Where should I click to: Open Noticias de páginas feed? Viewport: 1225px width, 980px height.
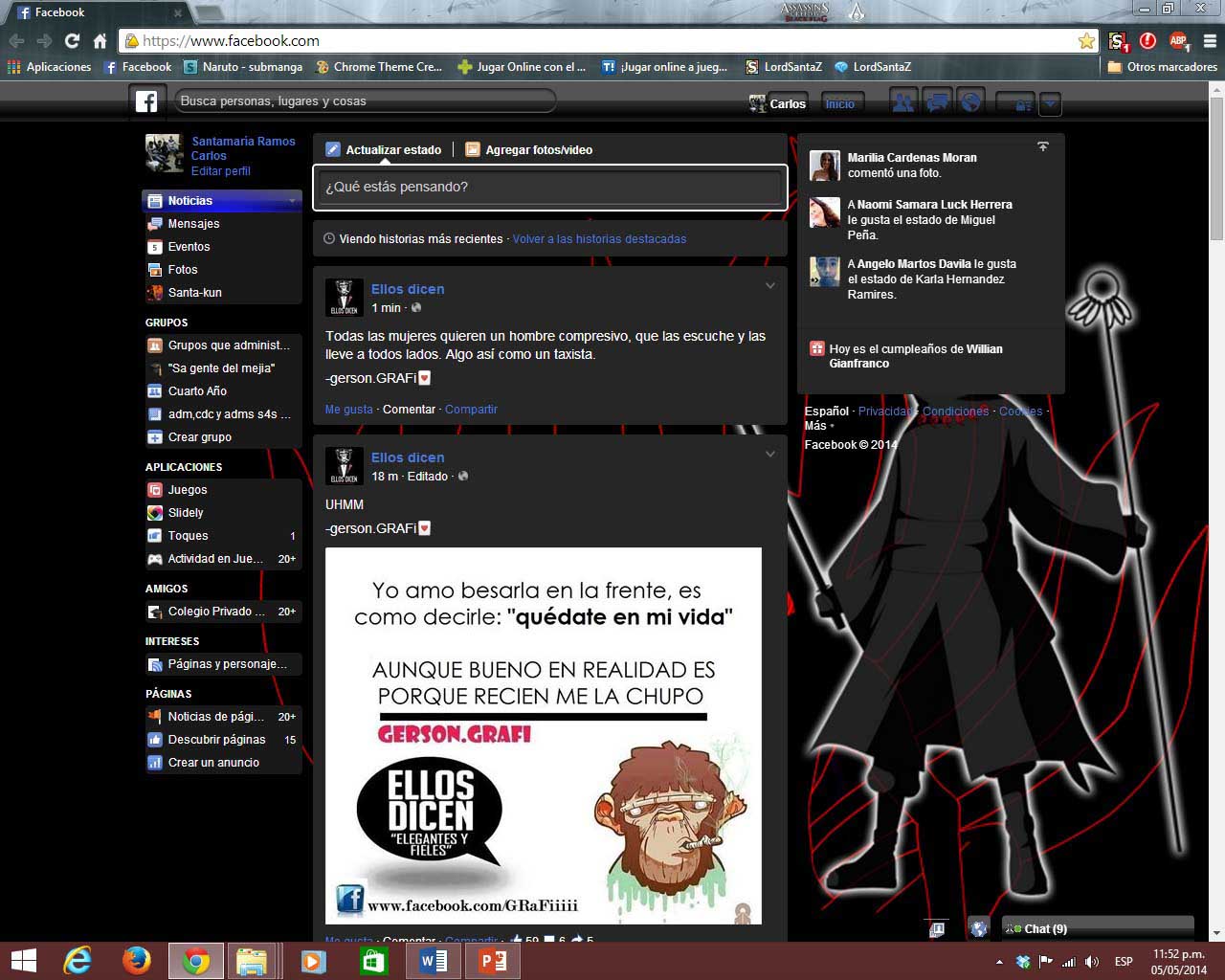[x=222, y=717]
